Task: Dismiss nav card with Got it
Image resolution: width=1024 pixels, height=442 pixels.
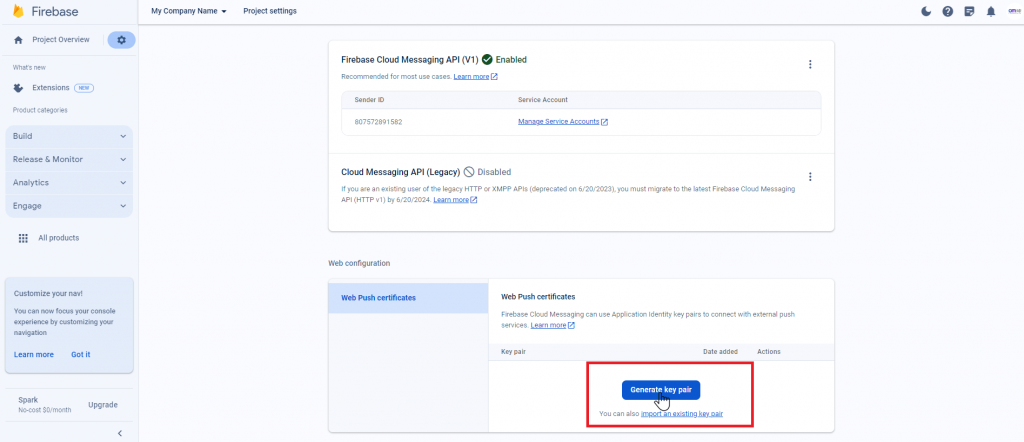Action: coord(81,355)
